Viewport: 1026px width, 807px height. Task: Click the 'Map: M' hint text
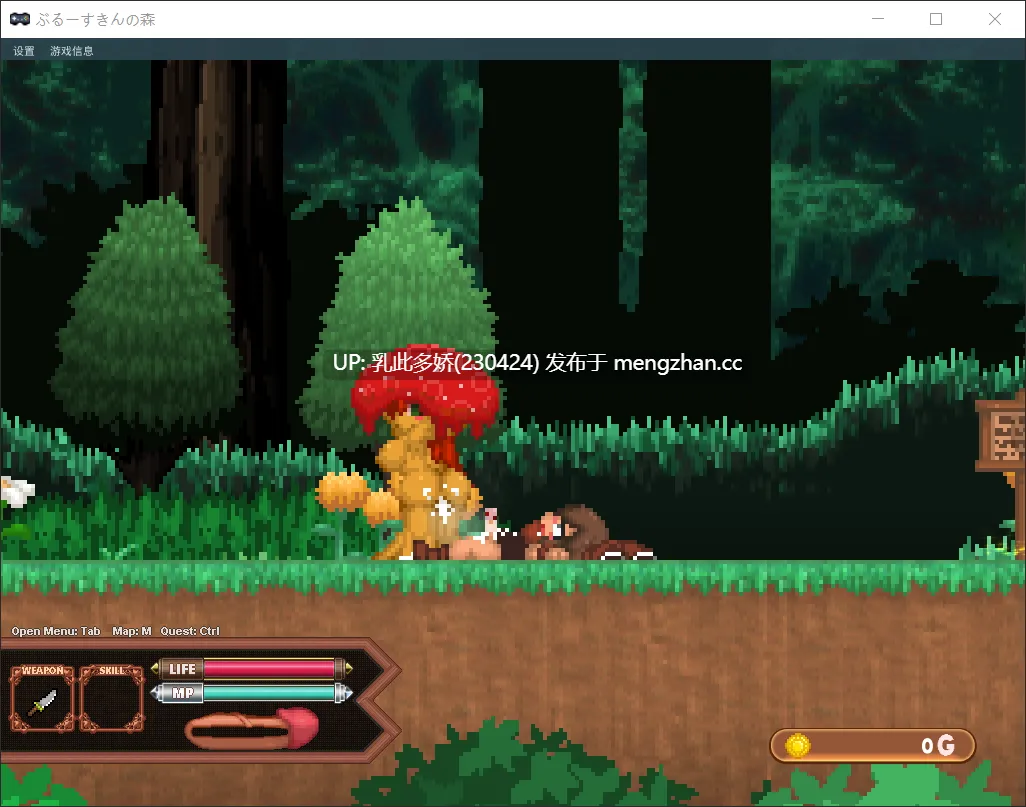(132, 631)
